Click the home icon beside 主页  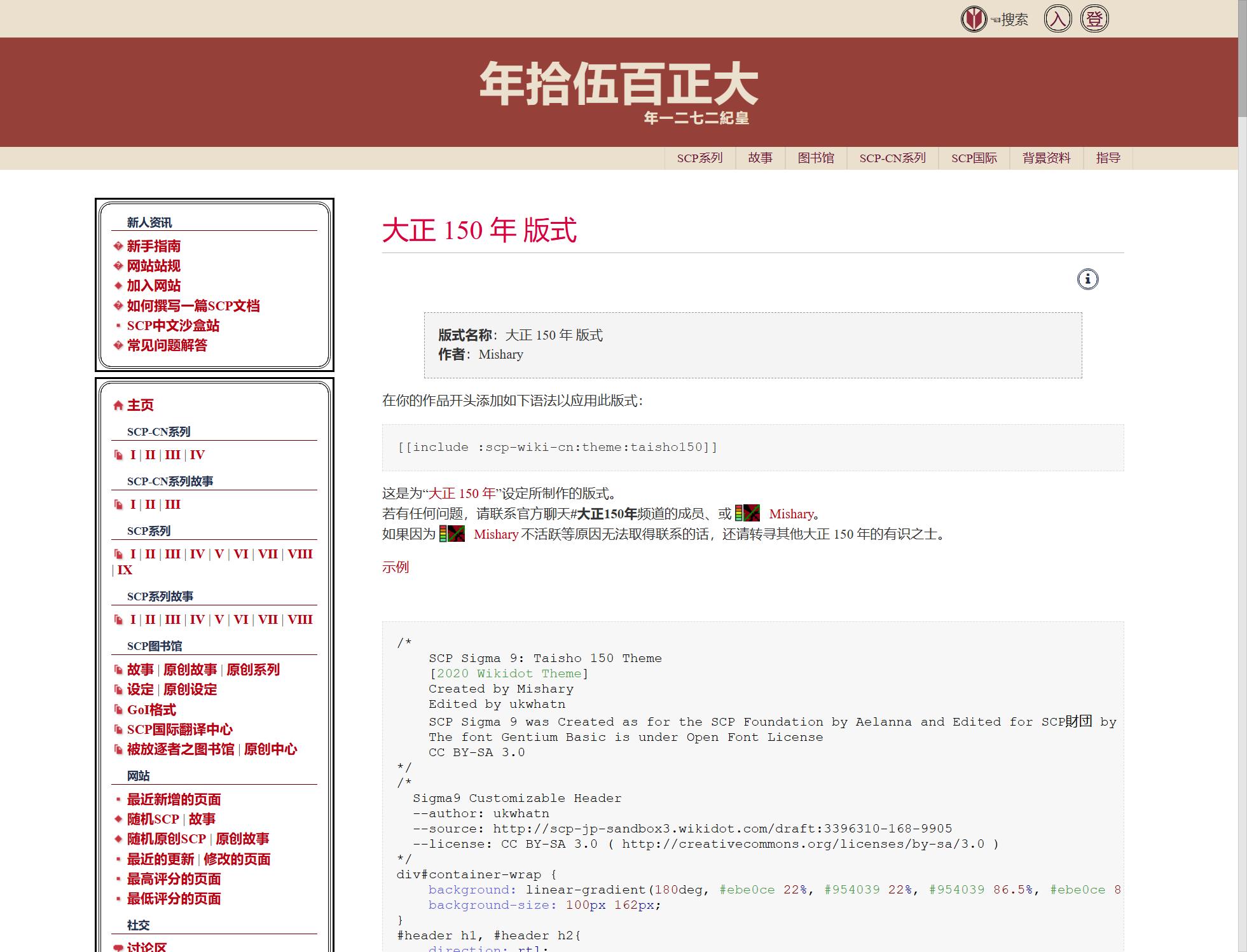pos(118,406)
